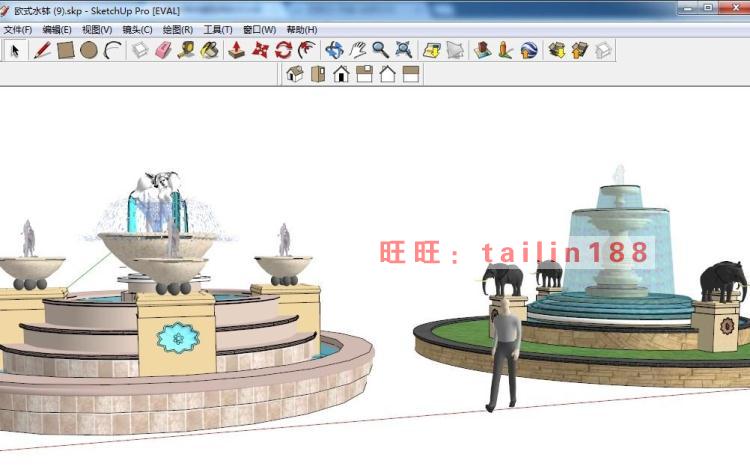750x472 pixels.
Task: Choose the Pan hand tool
Action: coord(357,50)
